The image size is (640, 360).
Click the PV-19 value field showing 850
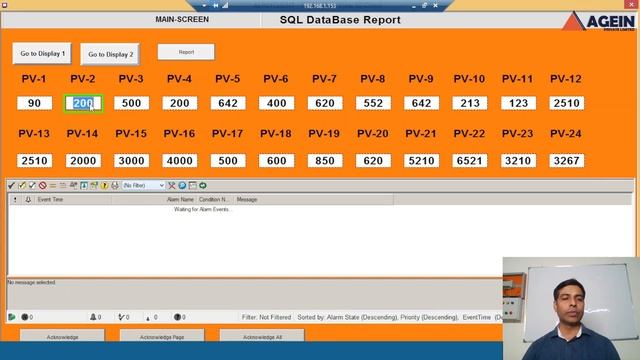[x=325, y=161]
